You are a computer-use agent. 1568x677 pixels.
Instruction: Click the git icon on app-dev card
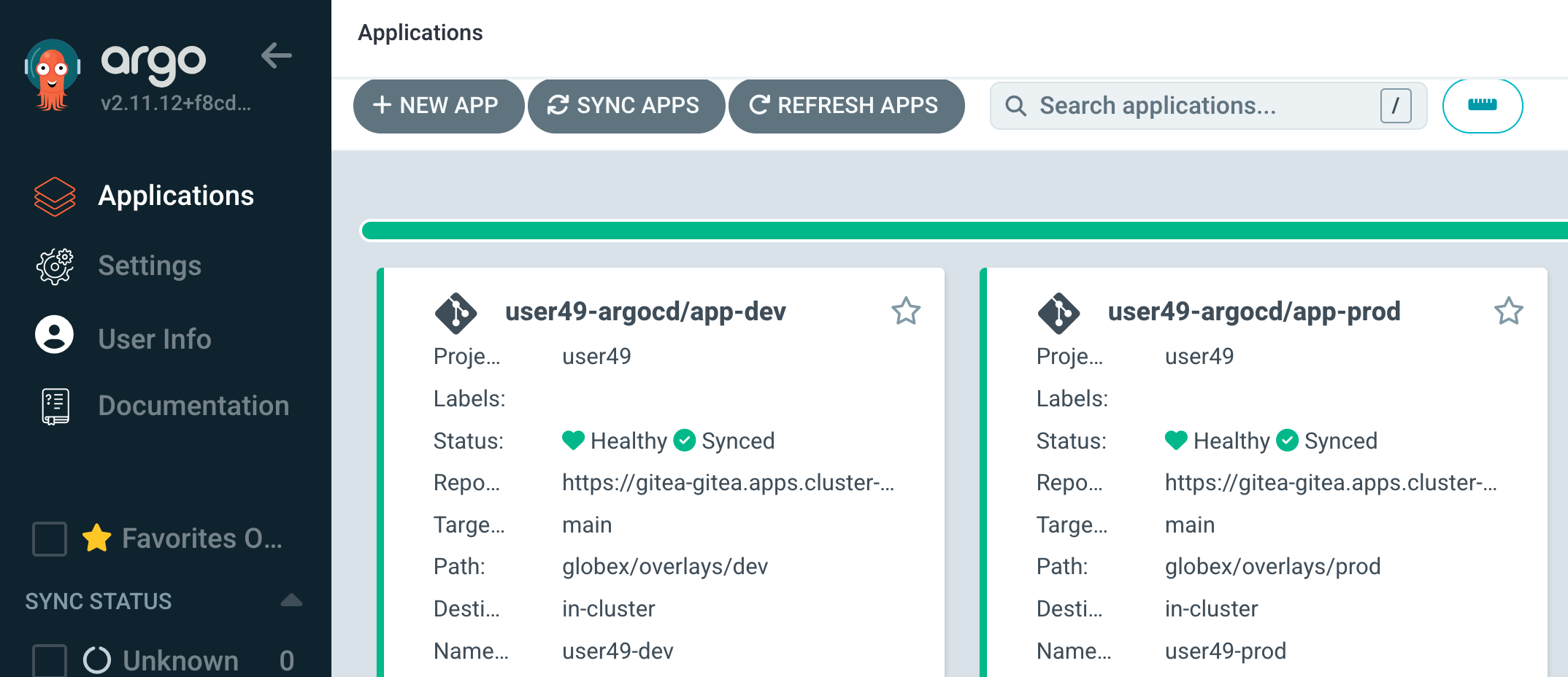point(456,314)
